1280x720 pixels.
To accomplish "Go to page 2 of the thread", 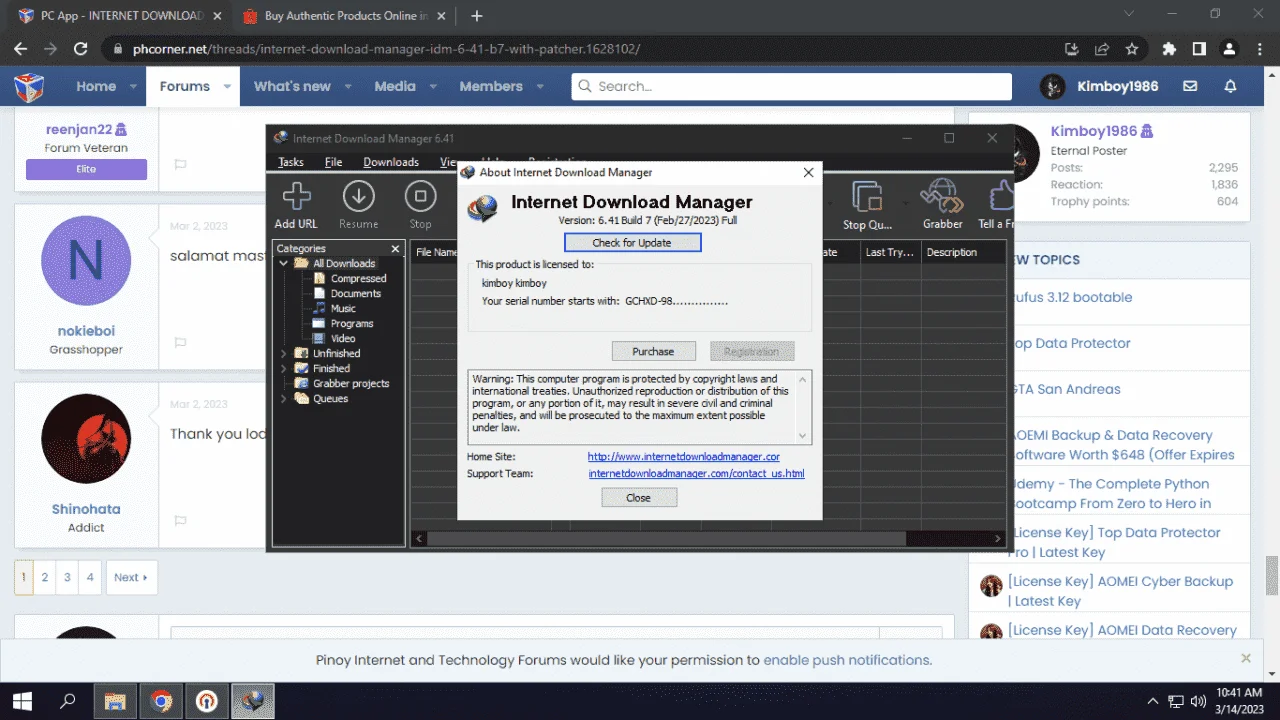I will pos(44,577).
